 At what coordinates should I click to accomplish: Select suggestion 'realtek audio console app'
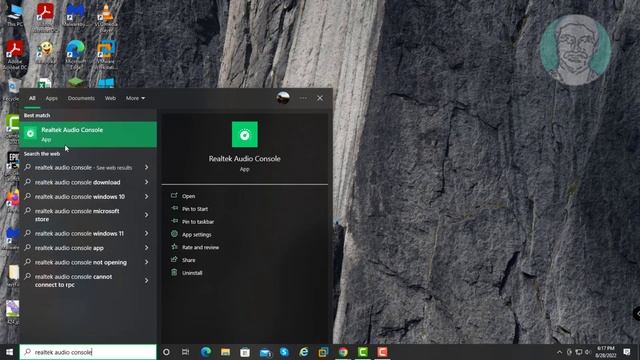pyautogui.click(x=69, y=248)
